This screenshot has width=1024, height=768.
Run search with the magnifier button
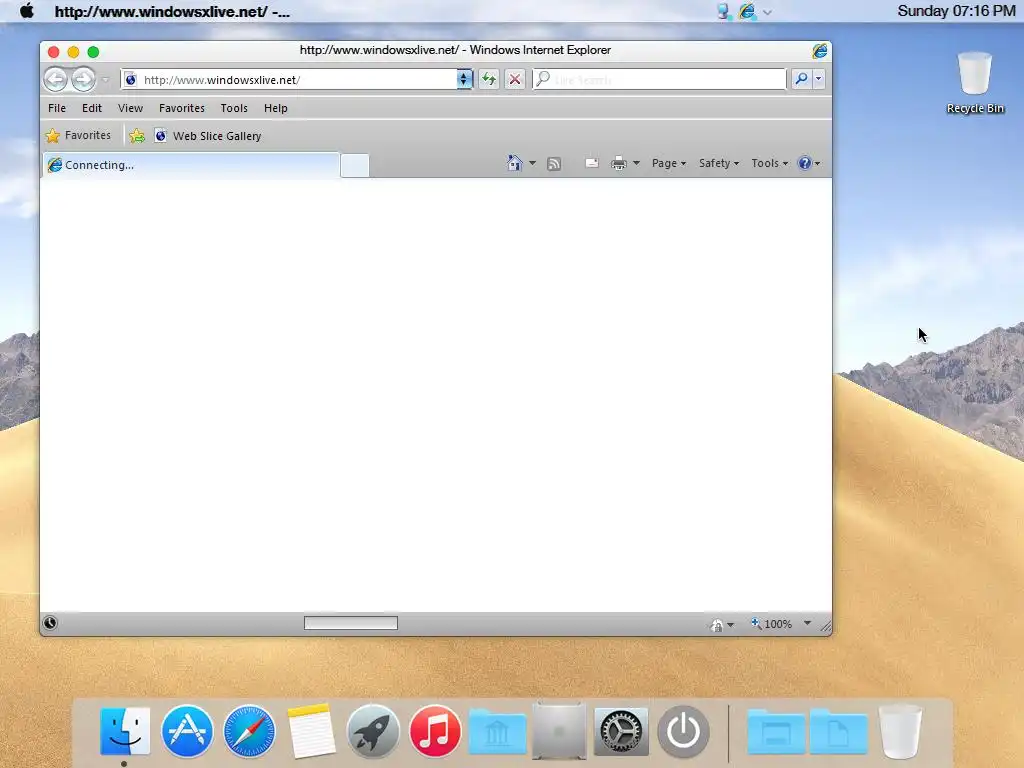[x=801, y=79]
